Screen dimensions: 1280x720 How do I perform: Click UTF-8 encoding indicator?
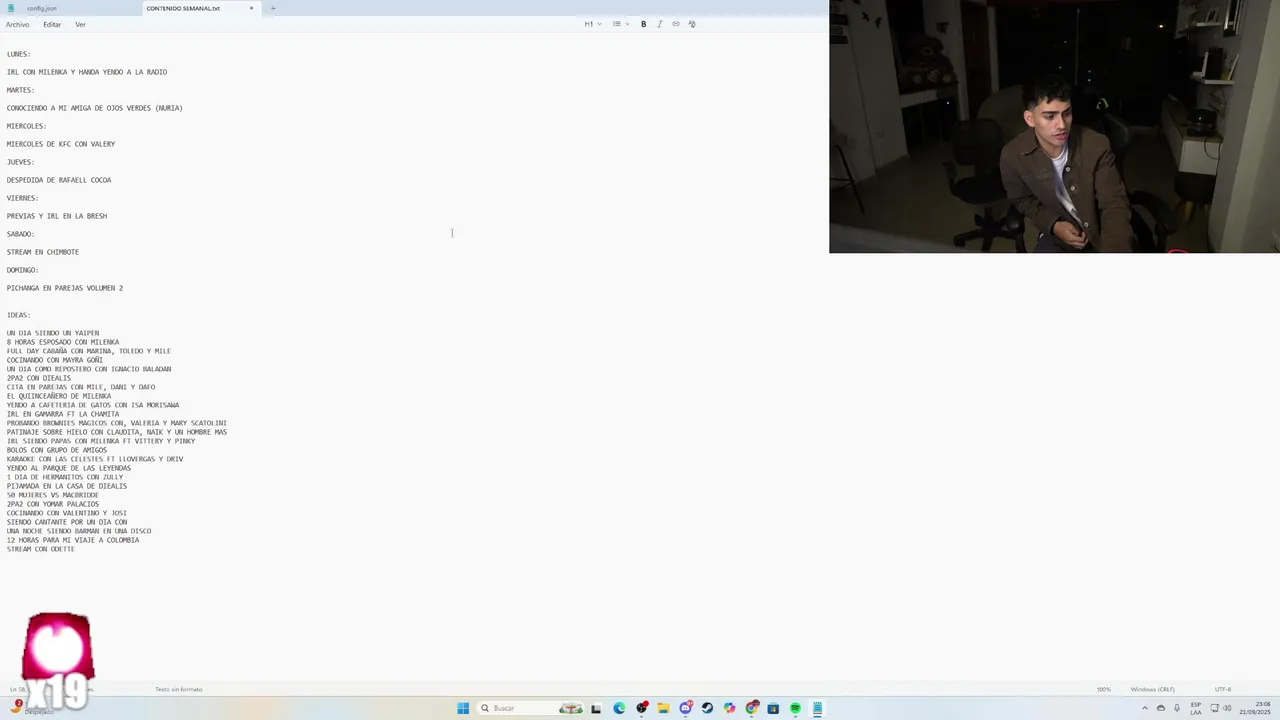[x=1223, y=689]
